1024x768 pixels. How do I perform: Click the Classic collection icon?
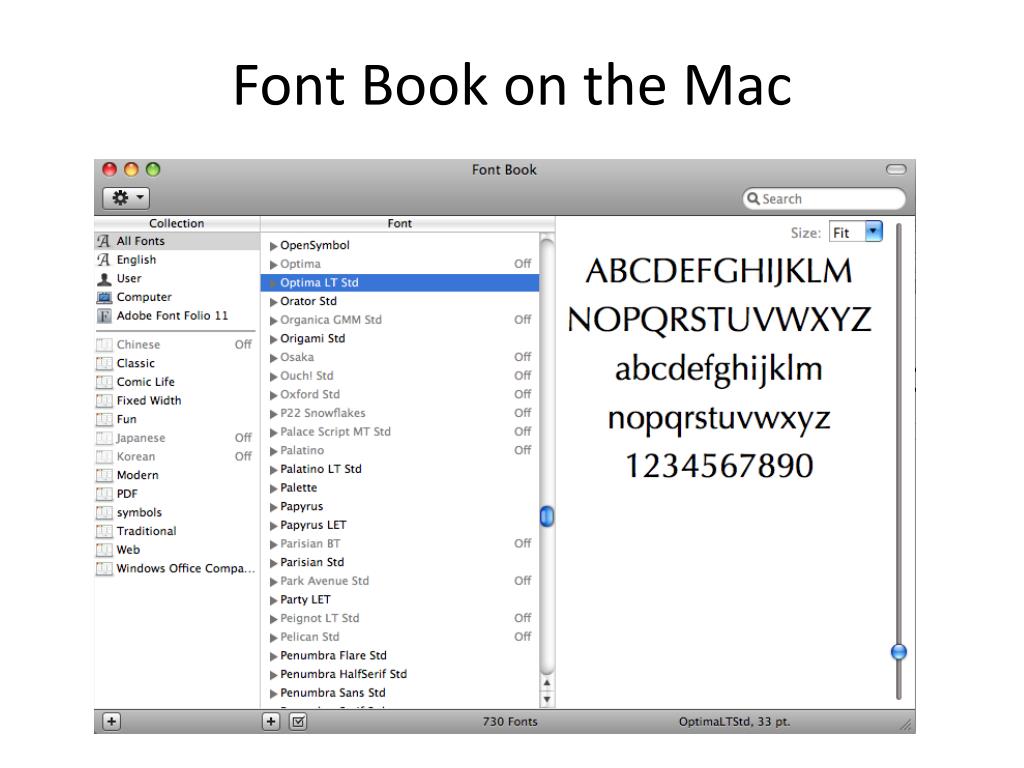[104, 363]
